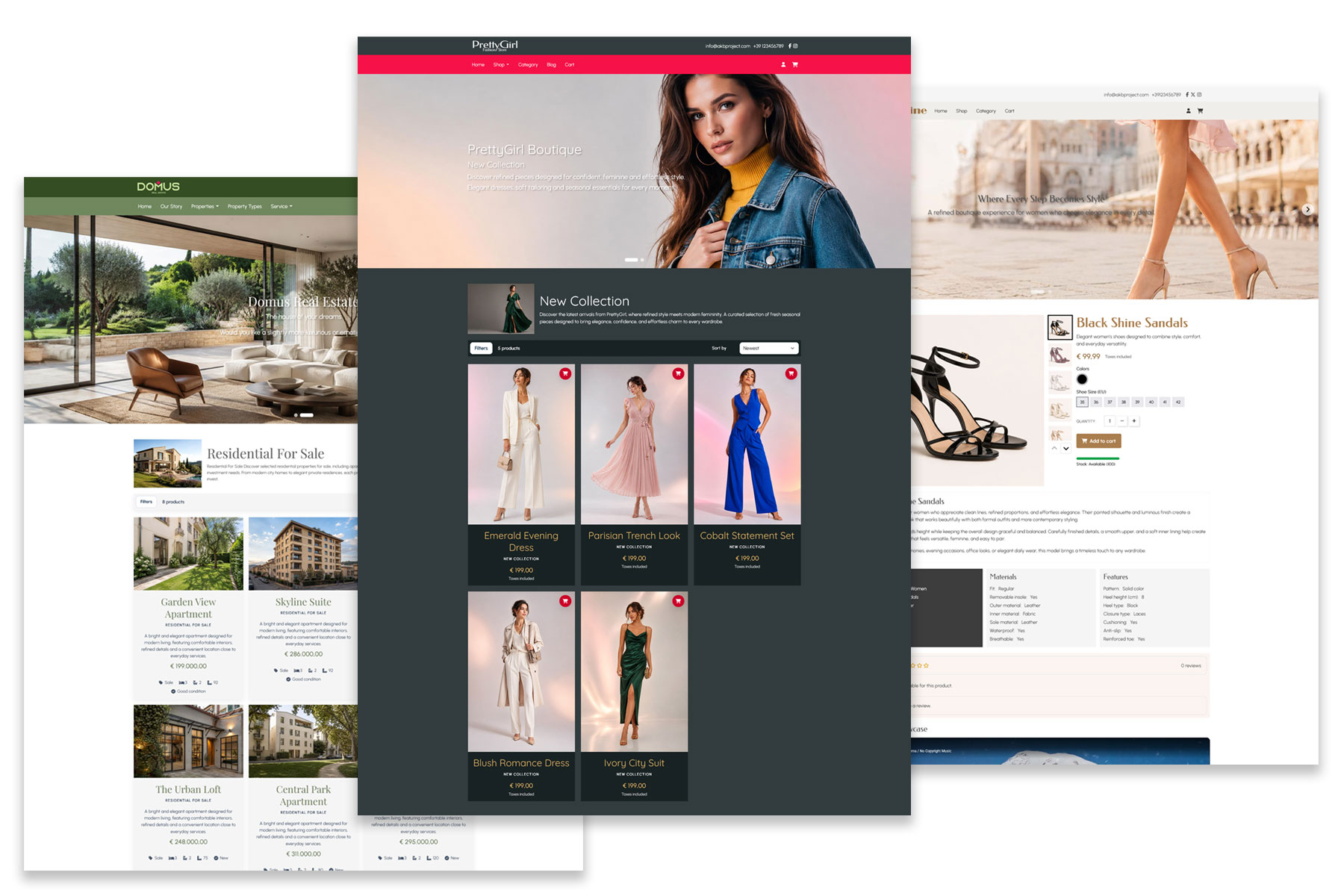
Task: Open Skyline Suite property title
Action: click(x=303, y=602)
